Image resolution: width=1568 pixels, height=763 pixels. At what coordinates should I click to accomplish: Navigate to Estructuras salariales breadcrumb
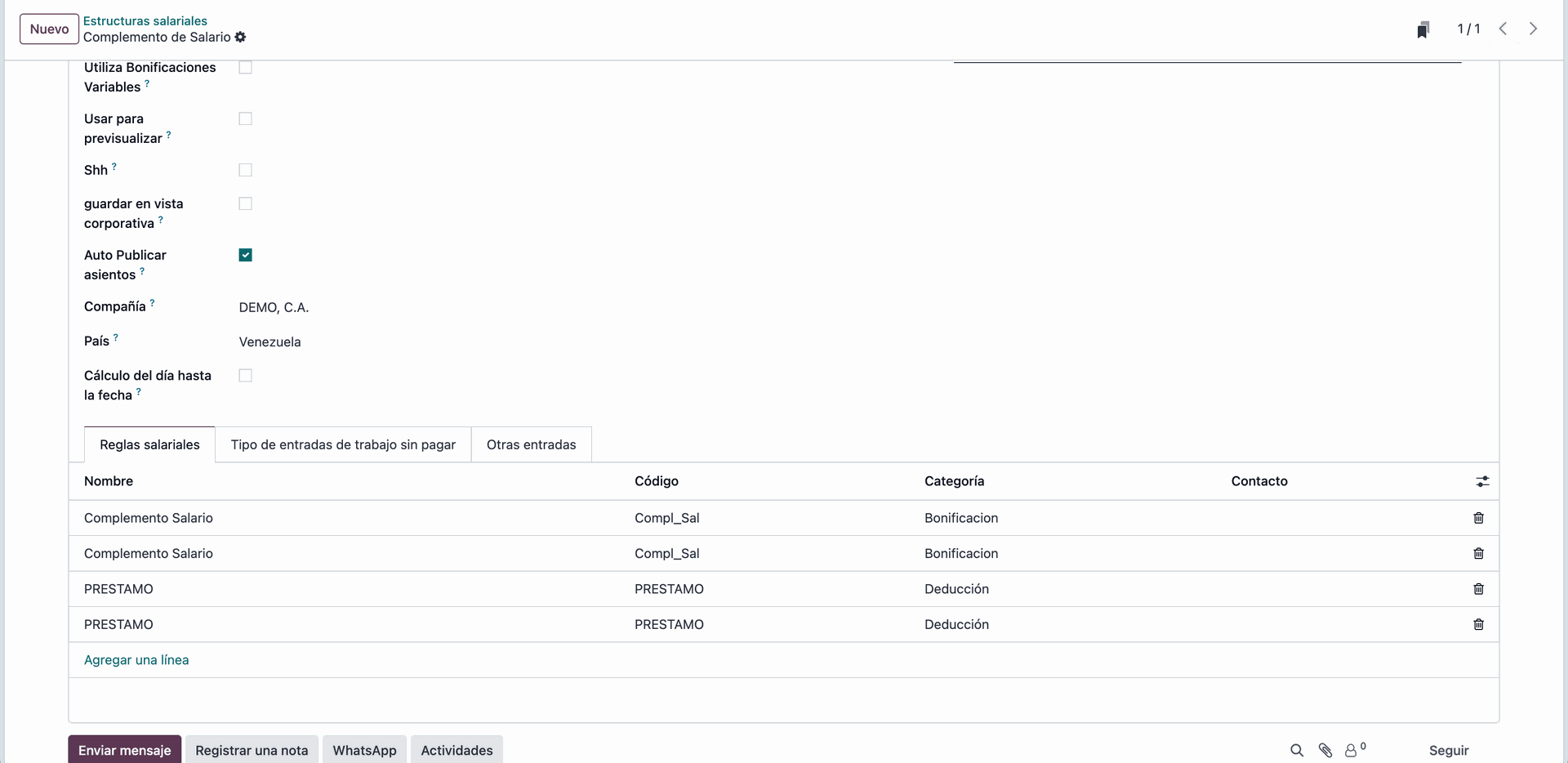(145, 21)
